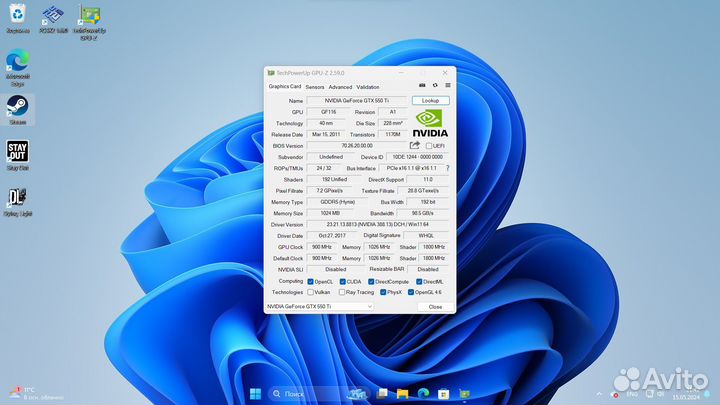Click the 98.5 GB/s Bandwidth value
This screenshot has width=720, height=405.
pyautogui.click(x=422, y=213)
